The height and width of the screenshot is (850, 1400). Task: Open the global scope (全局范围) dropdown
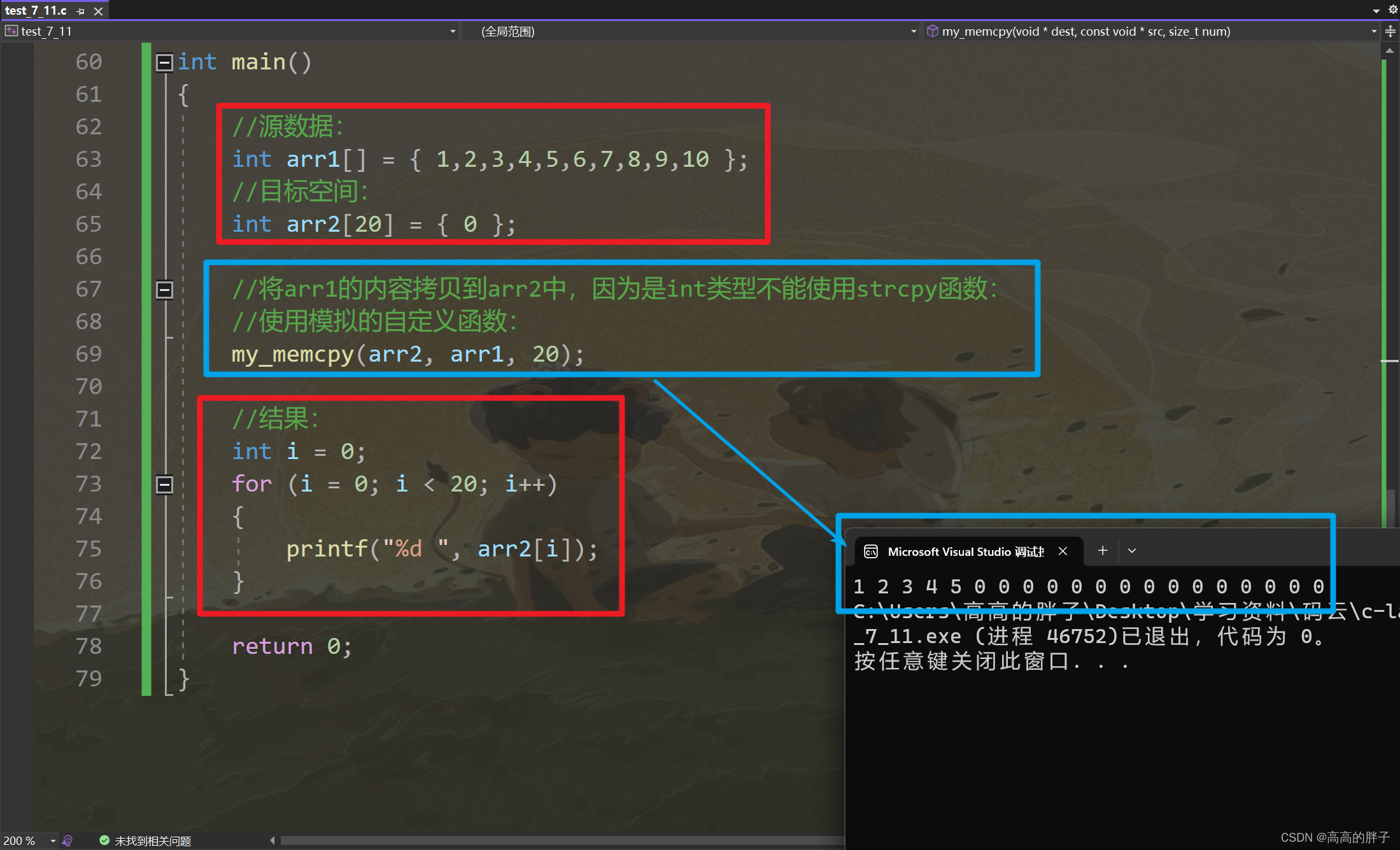[913, 31]
